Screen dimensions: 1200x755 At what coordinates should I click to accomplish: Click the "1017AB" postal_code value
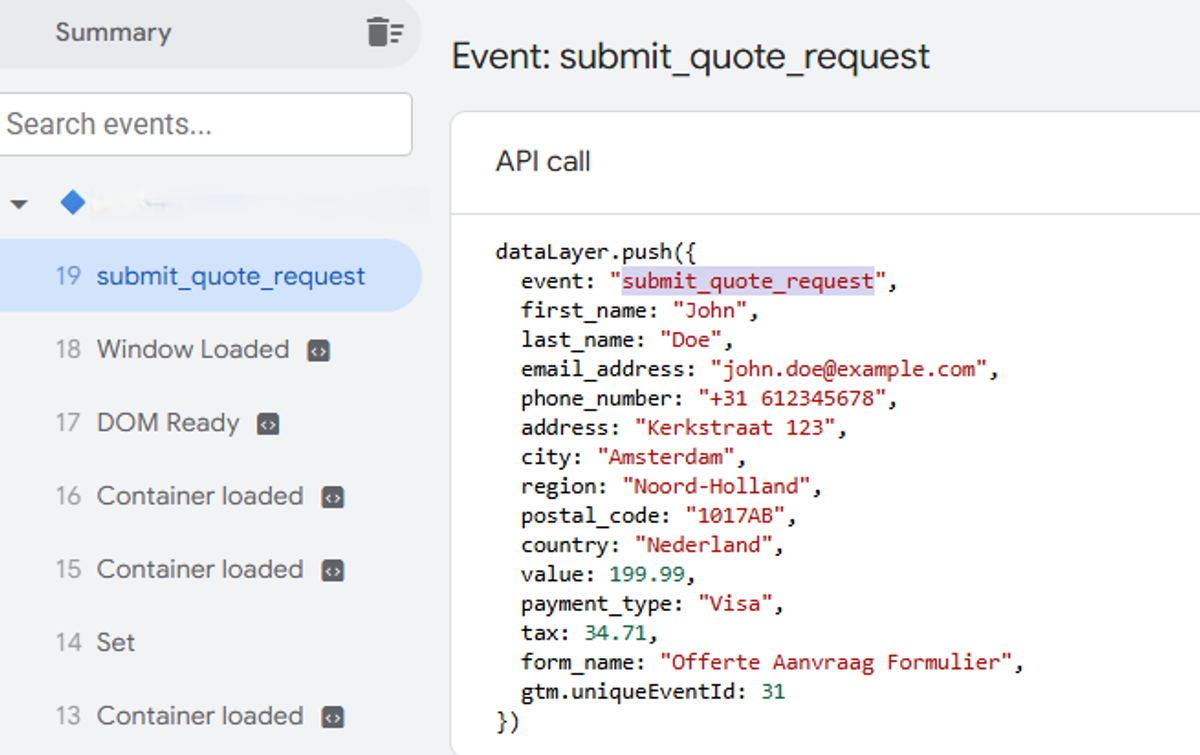tap(735, 516)
